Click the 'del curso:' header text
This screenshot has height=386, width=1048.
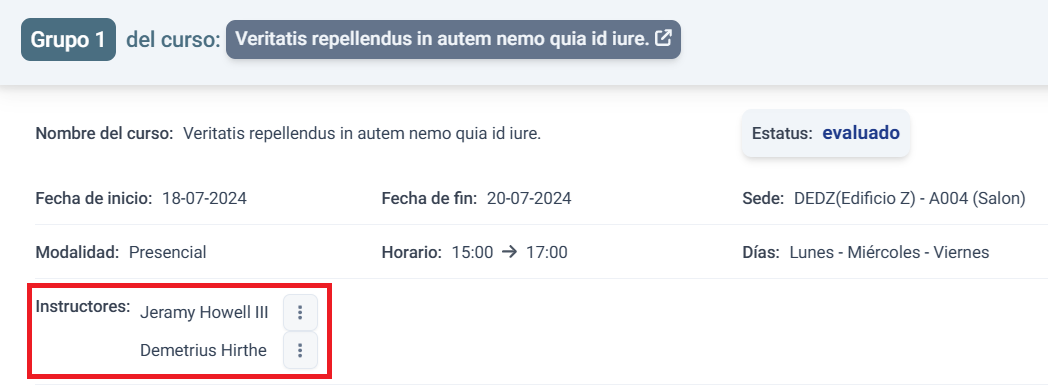coord(173,39)
